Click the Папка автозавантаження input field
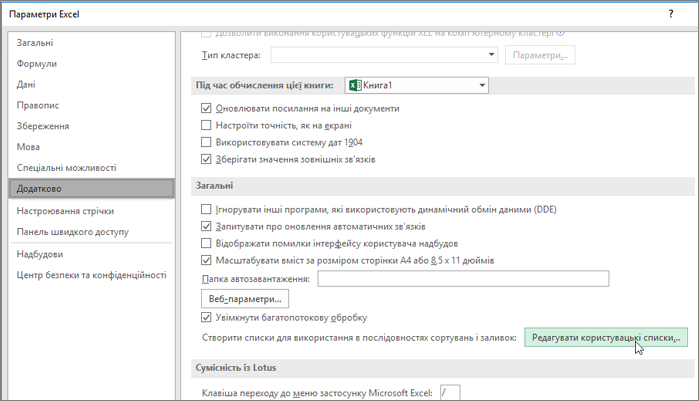 pyautogui.click(x=463, y=278)
